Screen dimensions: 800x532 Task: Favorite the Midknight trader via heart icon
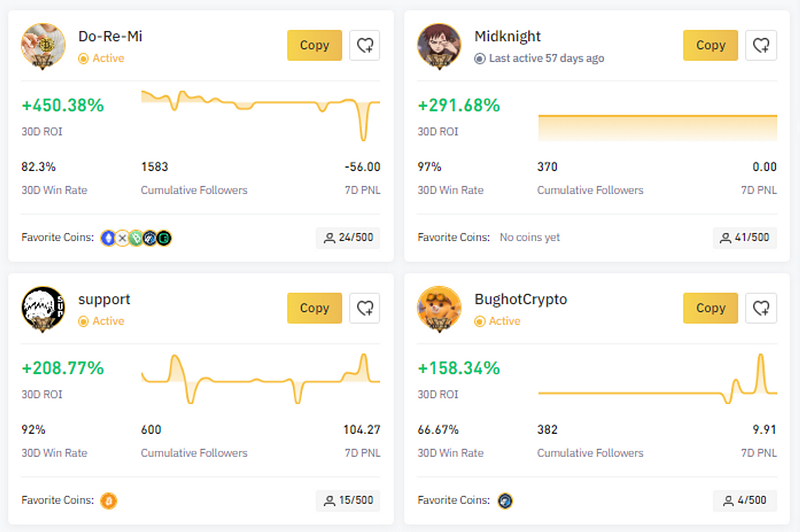761,45
